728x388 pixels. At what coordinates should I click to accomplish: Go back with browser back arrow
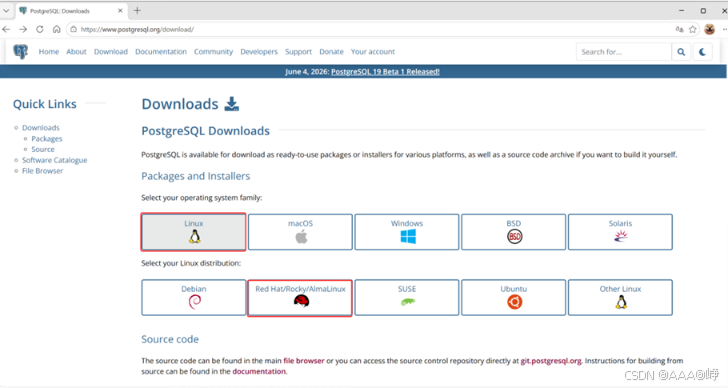coord(6,29)
